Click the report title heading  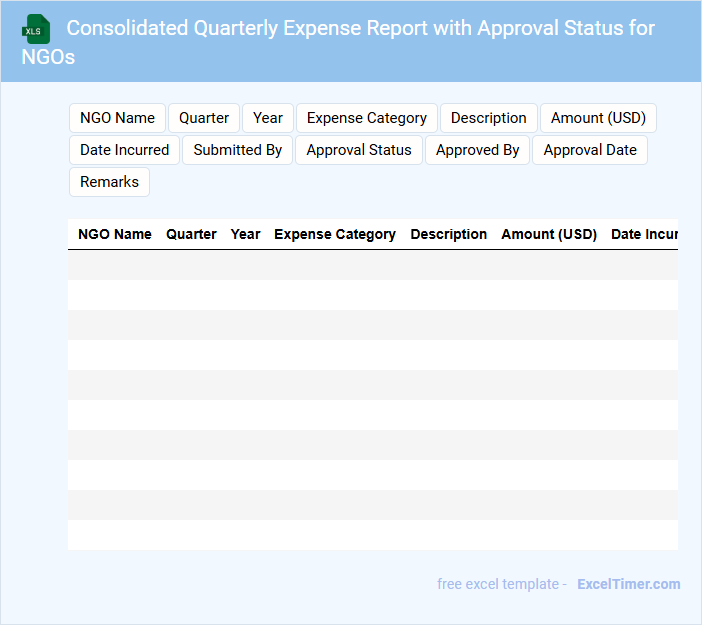pyautogui.click(x=360, y=28)
